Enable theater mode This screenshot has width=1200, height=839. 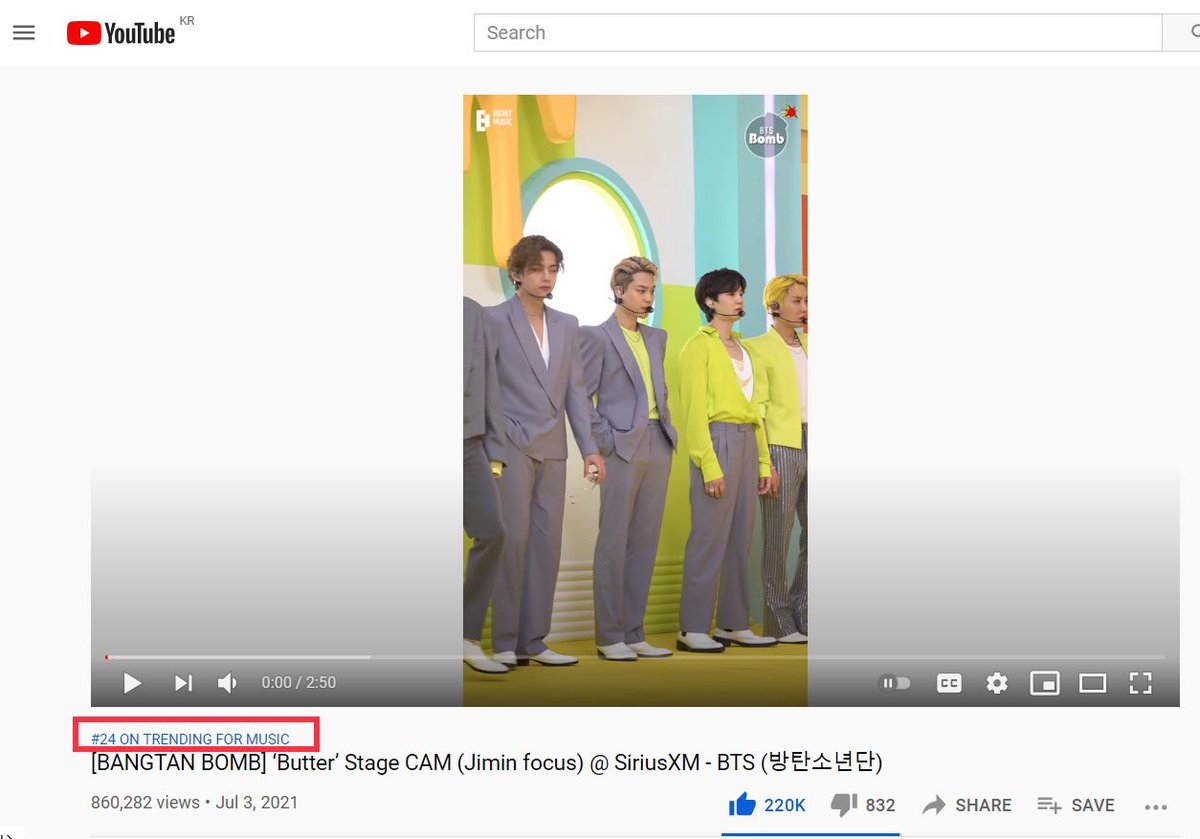pyautogui.click(x=1092, y=683)
